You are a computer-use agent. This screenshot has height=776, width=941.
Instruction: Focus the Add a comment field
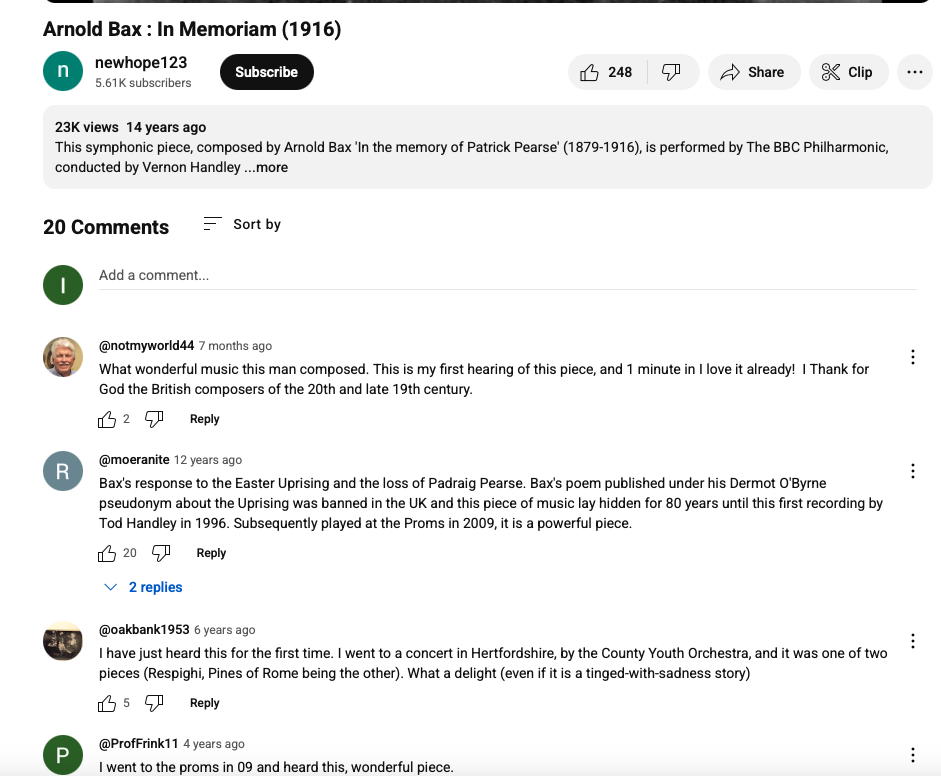click(507, 275)
